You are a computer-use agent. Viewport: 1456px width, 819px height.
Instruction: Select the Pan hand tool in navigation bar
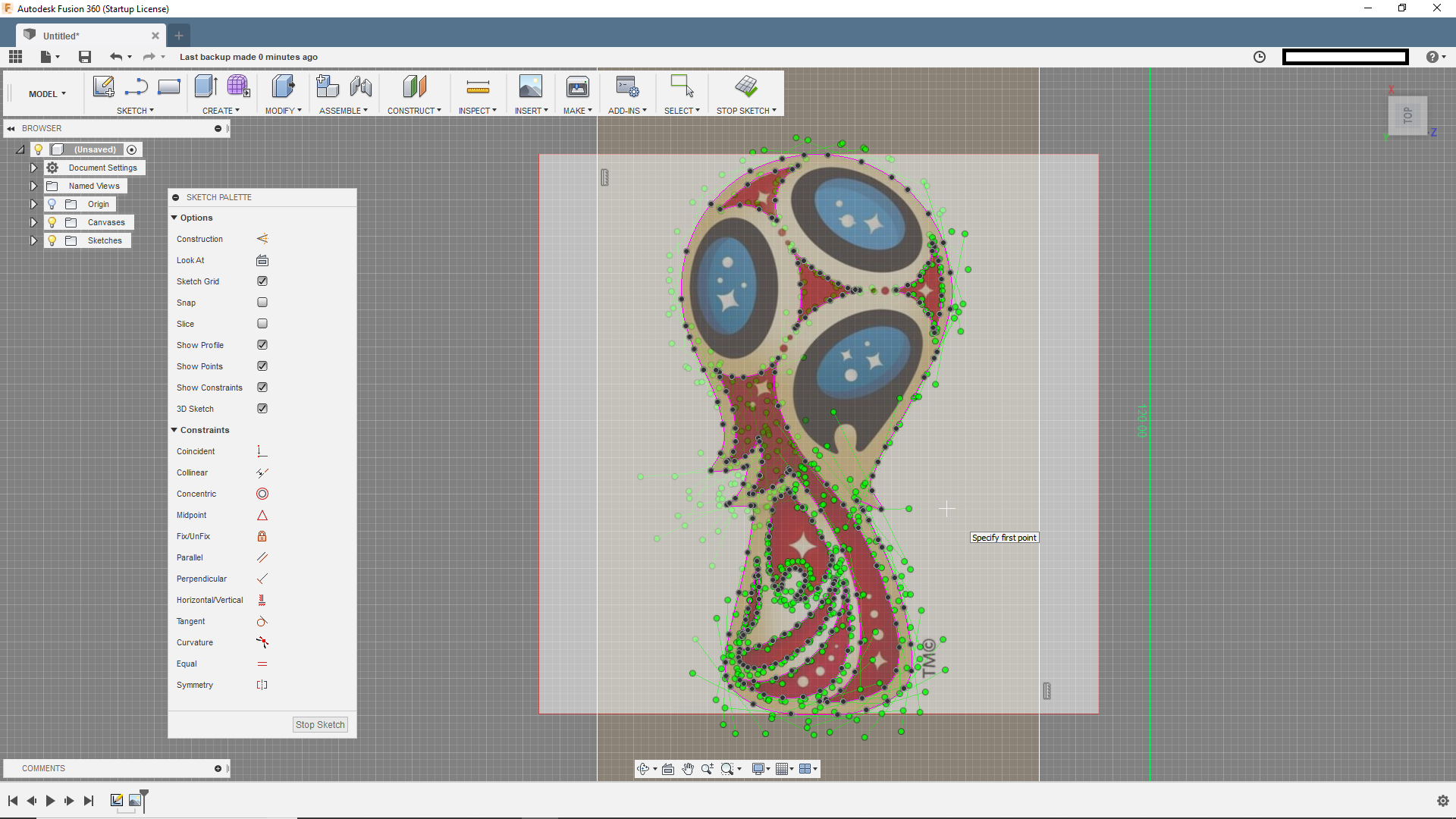(x=688, y=769)
